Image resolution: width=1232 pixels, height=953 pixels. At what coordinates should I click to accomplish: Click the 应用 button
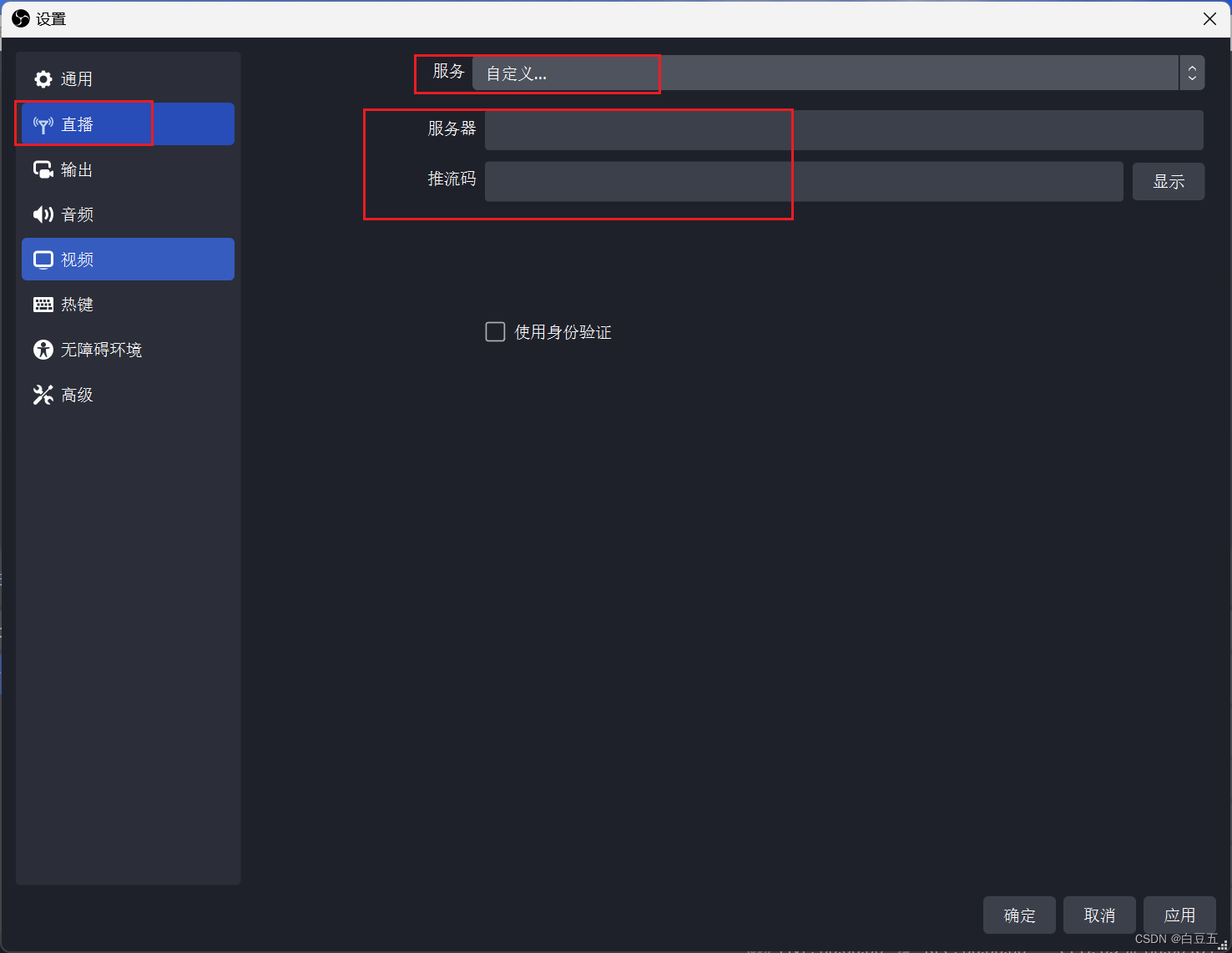[1179, 915]
